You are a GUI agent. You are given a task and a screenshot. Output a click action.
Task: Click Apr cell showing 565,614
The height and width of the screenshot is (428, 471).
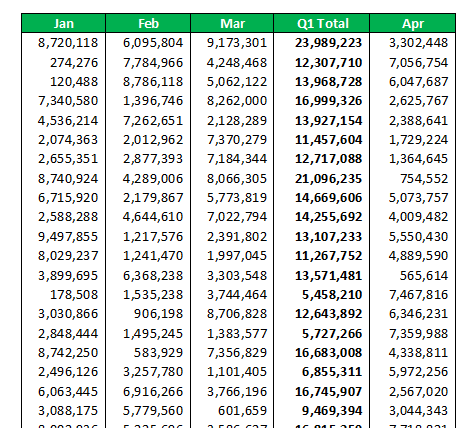tap(413, 275)
